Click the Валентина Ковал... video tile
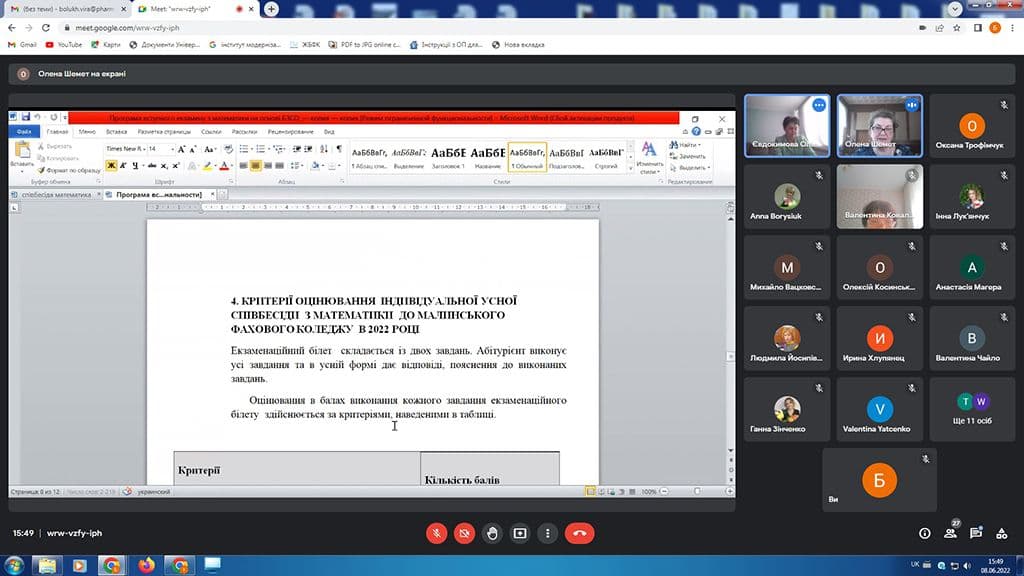Viewport: 1024px width, 576px height. (880, 197)
